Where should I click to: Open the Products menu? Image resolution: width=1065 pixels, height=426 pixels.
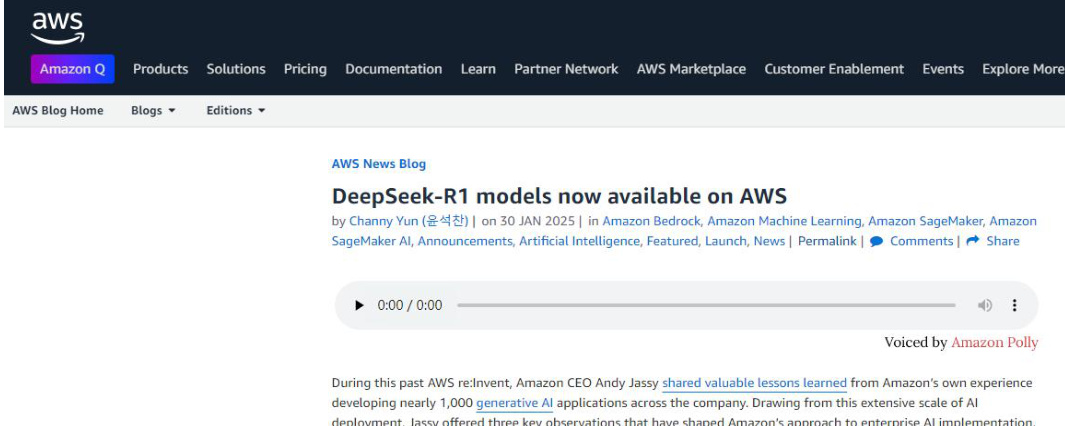[x=160, y=69]
